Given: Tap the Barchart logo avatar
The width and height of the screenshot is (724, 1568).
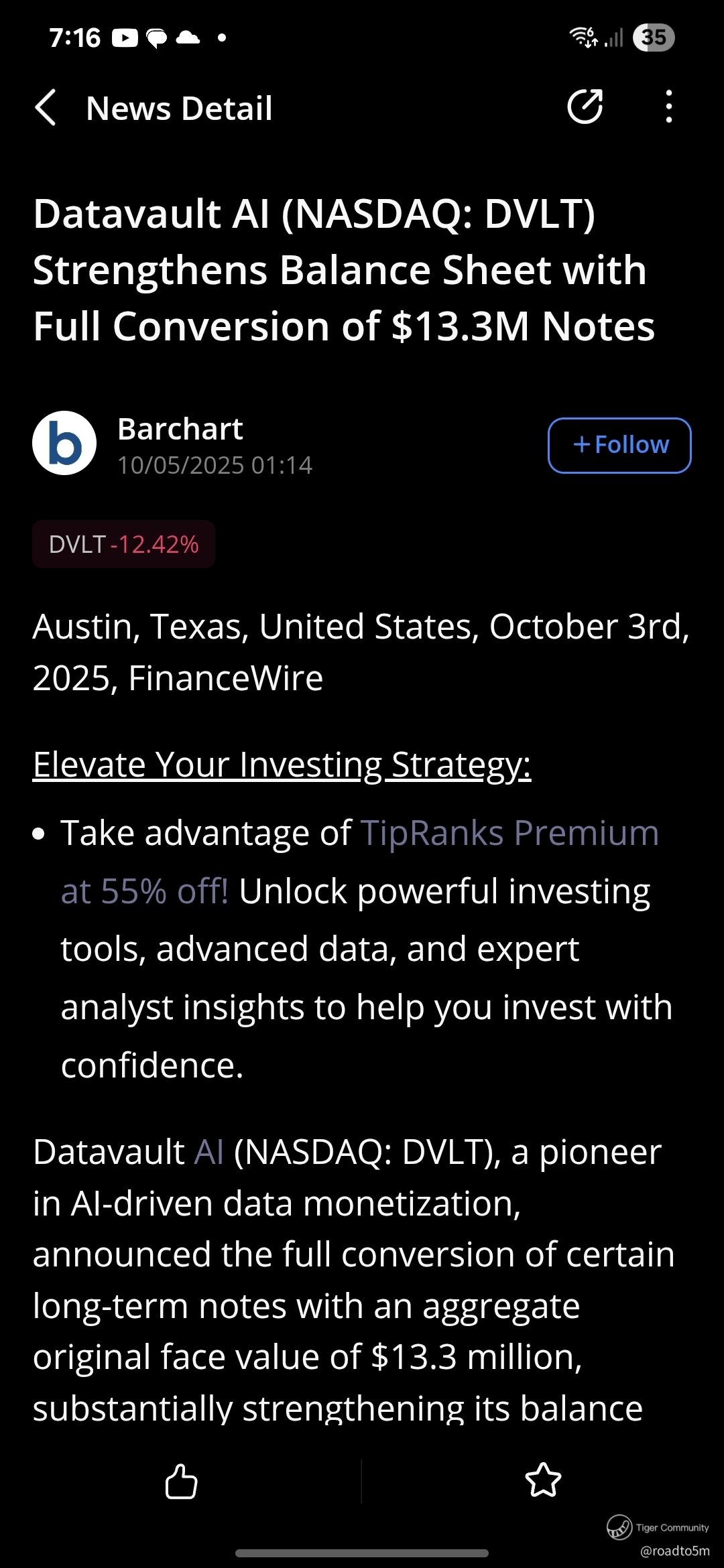Looking at the screenshot, I should [64, 444].
